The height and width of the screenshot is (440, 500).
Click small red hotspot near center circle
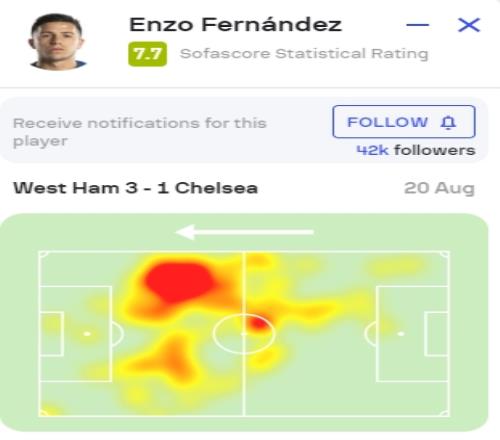(x=259, y=323)
